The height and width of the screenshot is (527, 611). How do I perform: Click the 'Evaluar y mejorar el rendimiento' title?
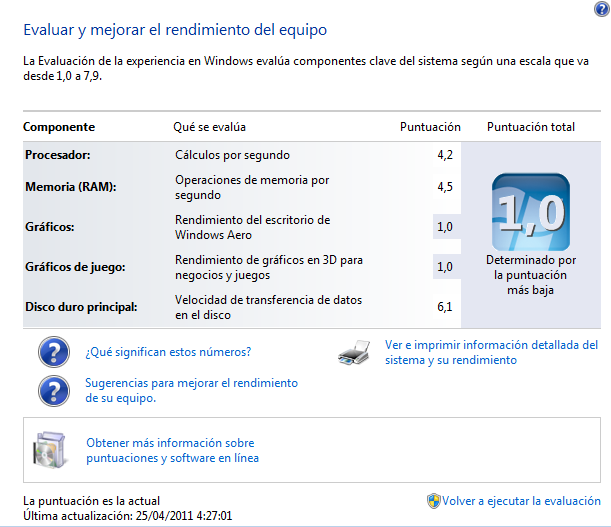(x=174, y=30)
